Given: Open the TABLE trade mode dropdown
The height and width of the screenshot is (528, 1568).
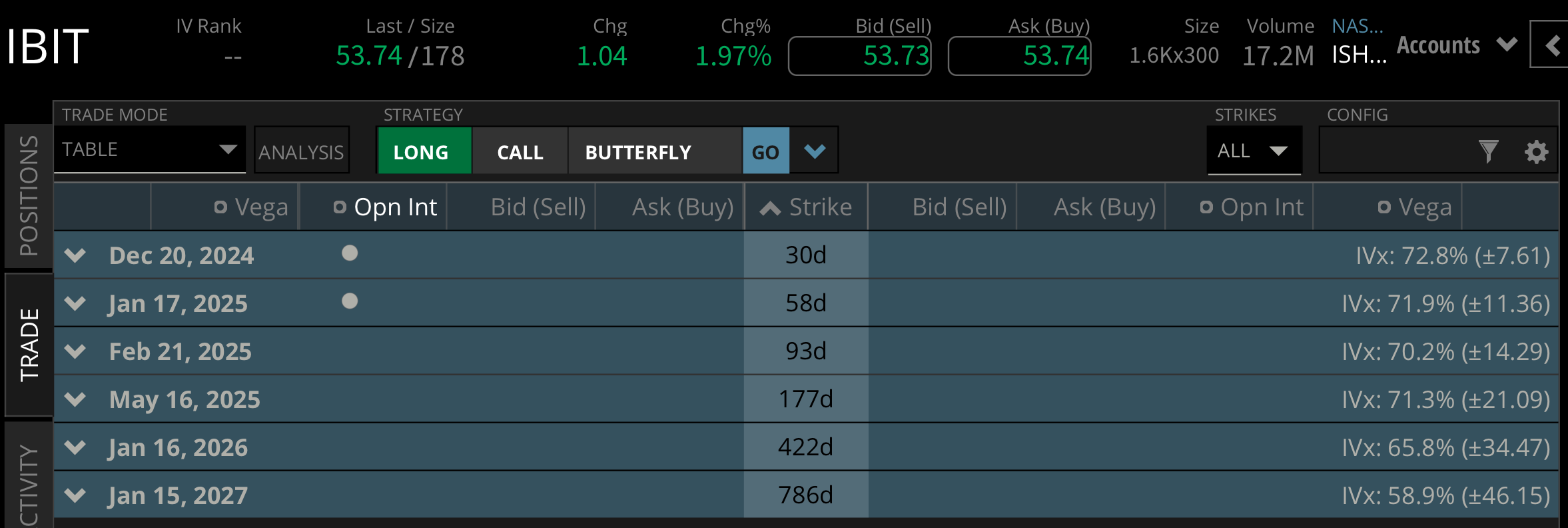Looking at the screenshot, I should coord(149,149).
